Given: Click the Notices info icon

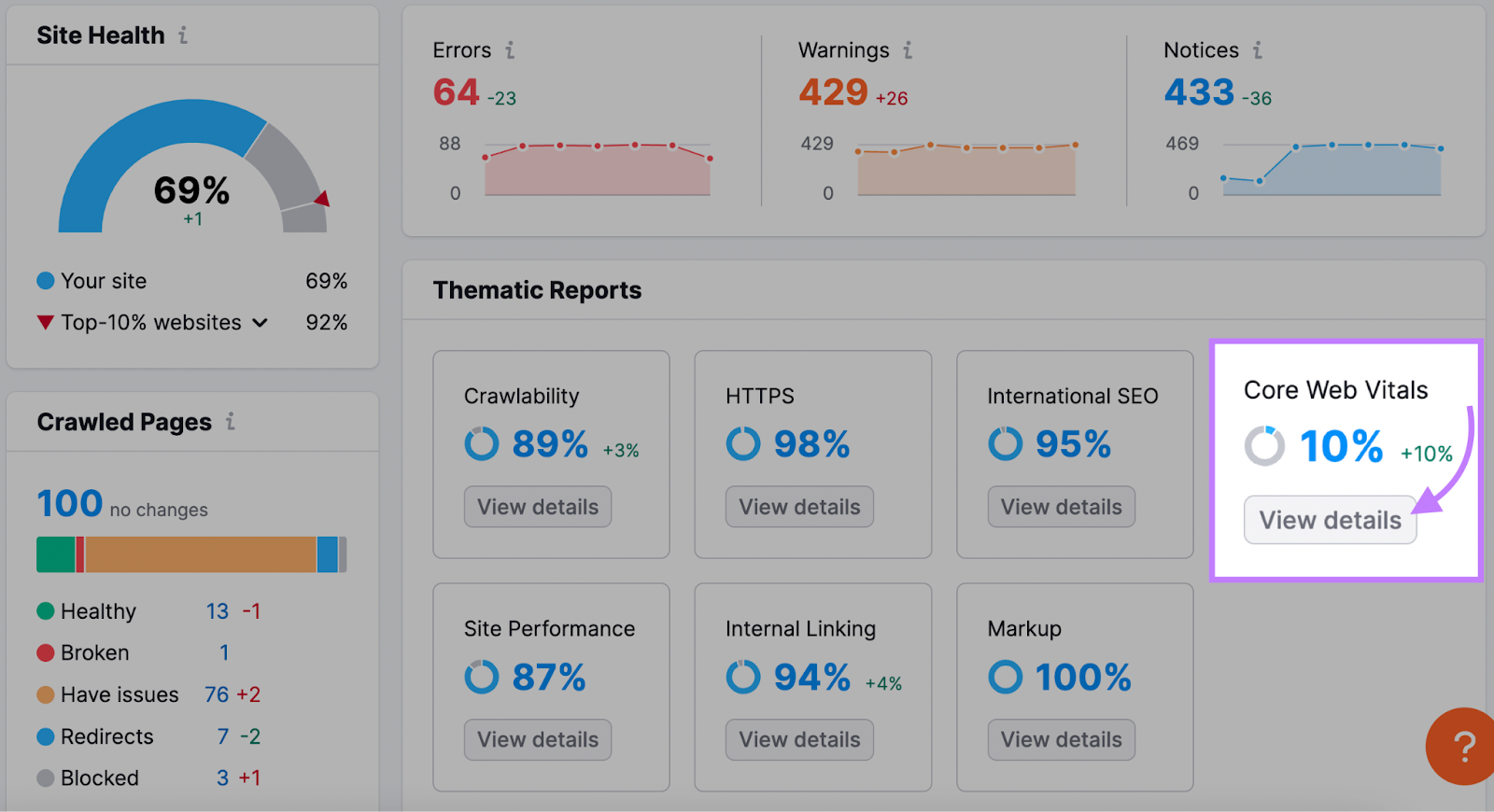Looking at the screenshot, I should click(1259, 51).
